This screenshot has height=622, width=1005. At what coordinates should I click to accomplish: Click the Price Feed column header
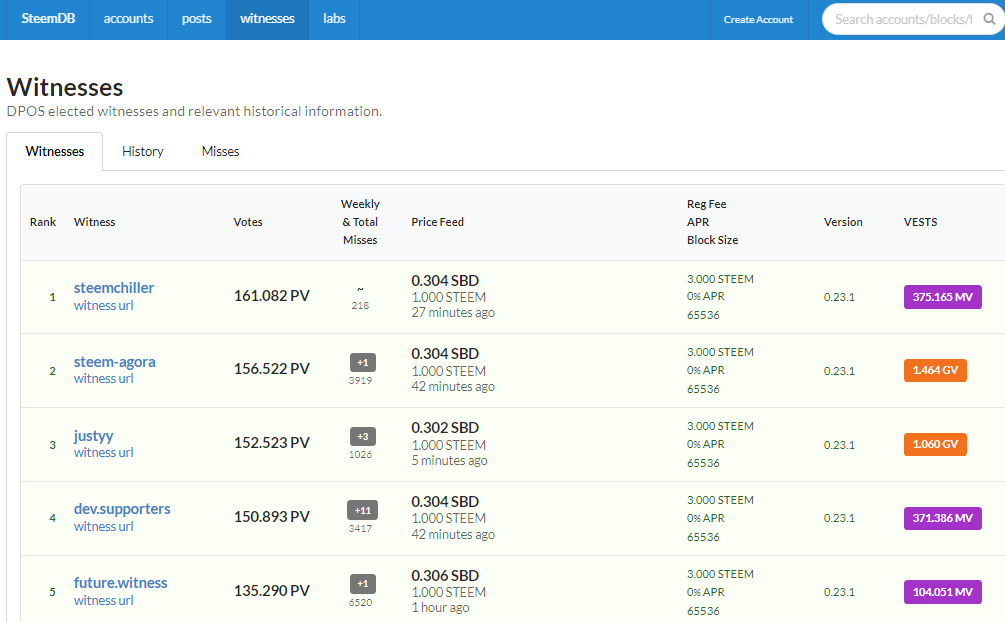coord(437,222)
